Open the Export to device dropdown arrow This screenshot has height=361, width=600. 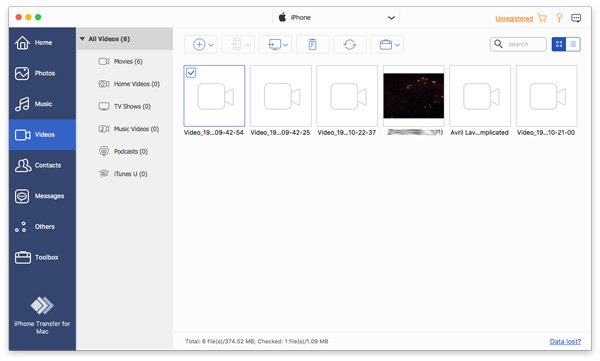tap(248, 45)
